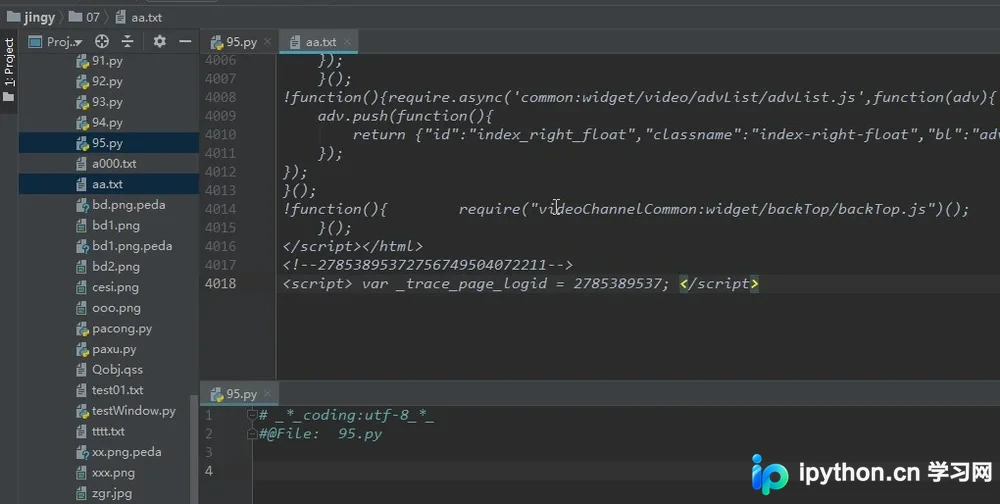Click the aa.txt breadcrumb item
1000x504 pixels.
click(x=139, y=17)
